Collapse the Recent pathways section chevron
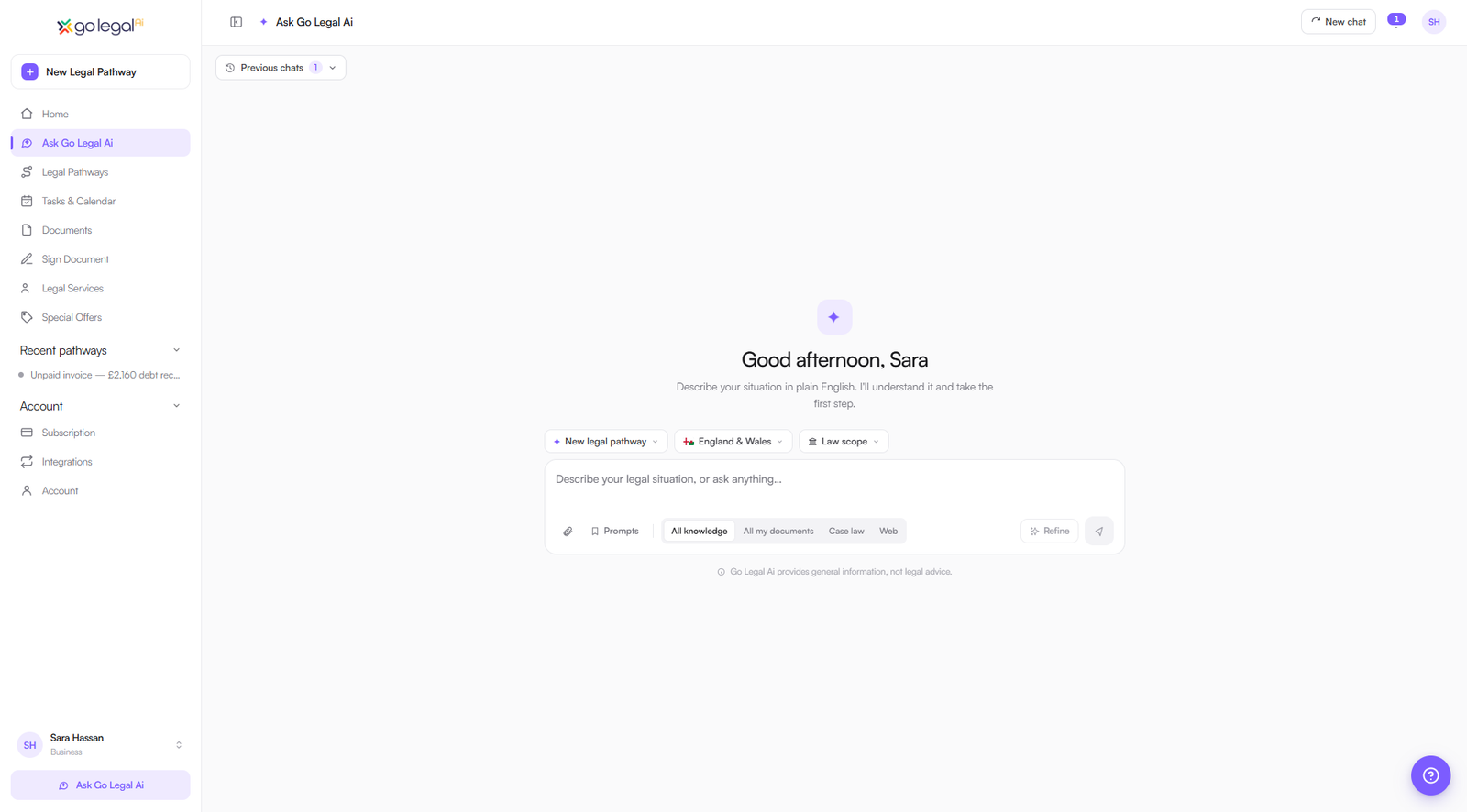The width and height of the screenshot is (1467, 812). [177, 350]
